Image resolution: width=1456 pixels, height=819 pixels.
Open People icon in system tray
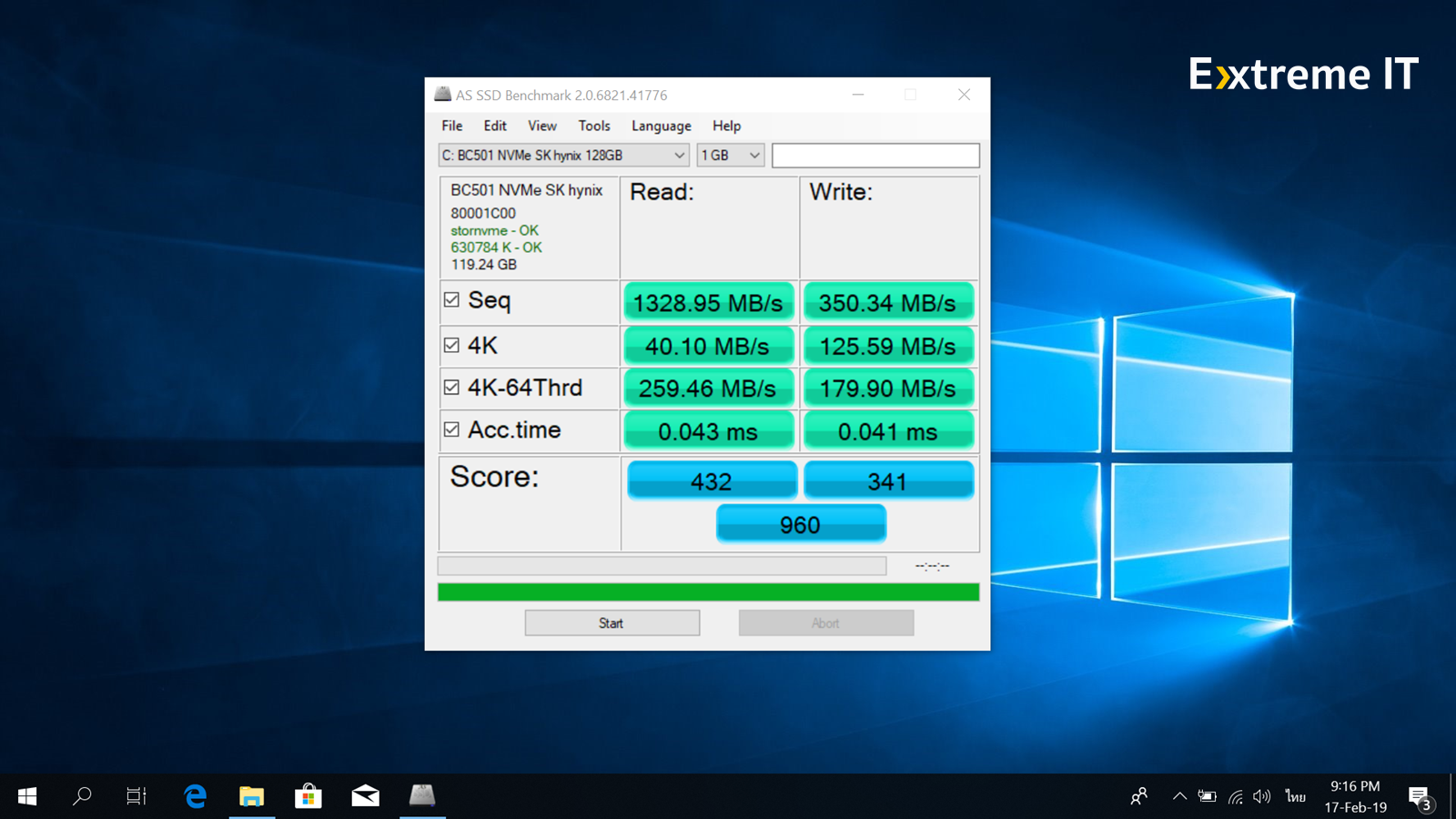tap(1138, 796)
